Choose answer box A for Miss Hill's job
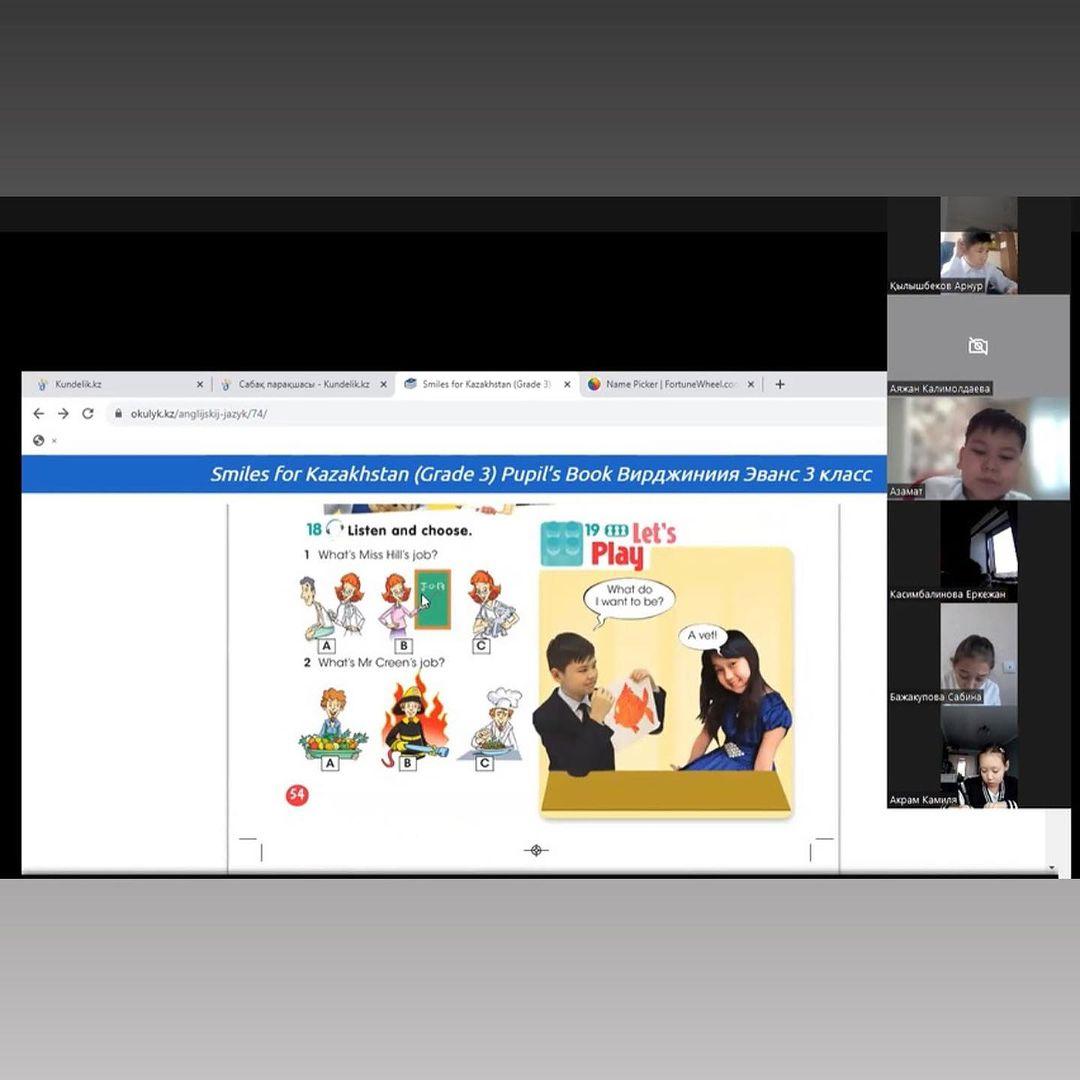The height and width of the screenshot is (1080, 1080). point(327,645)
